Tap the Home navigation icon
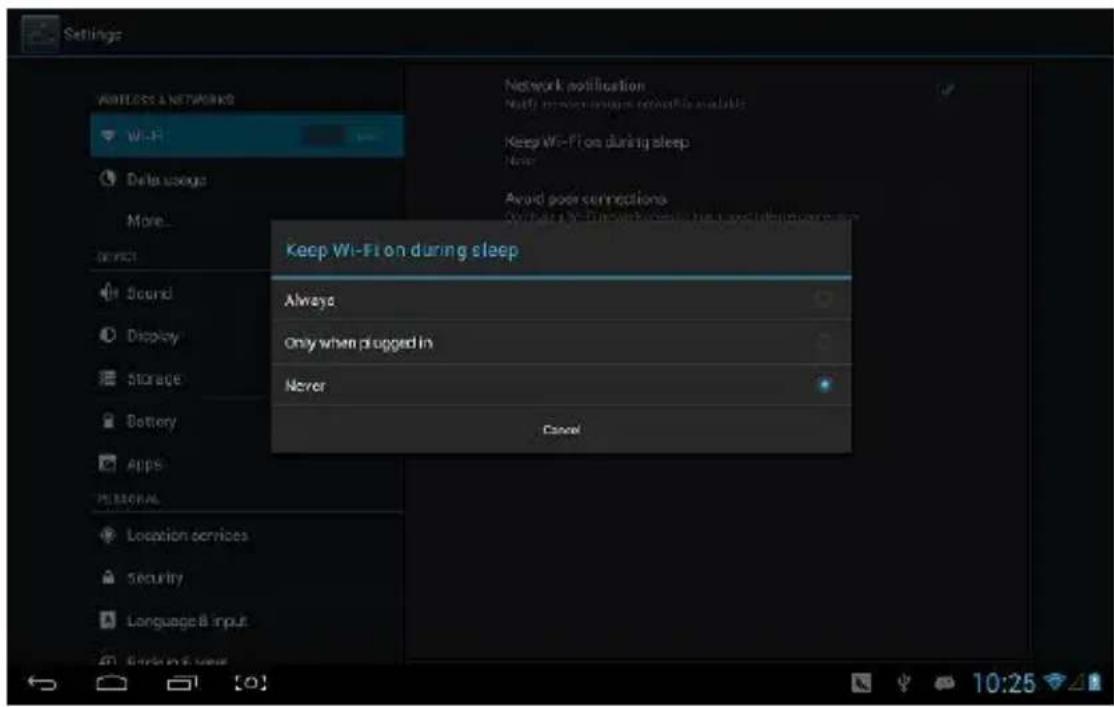This screenshot has width=1114, height=707. click(112, 684)
